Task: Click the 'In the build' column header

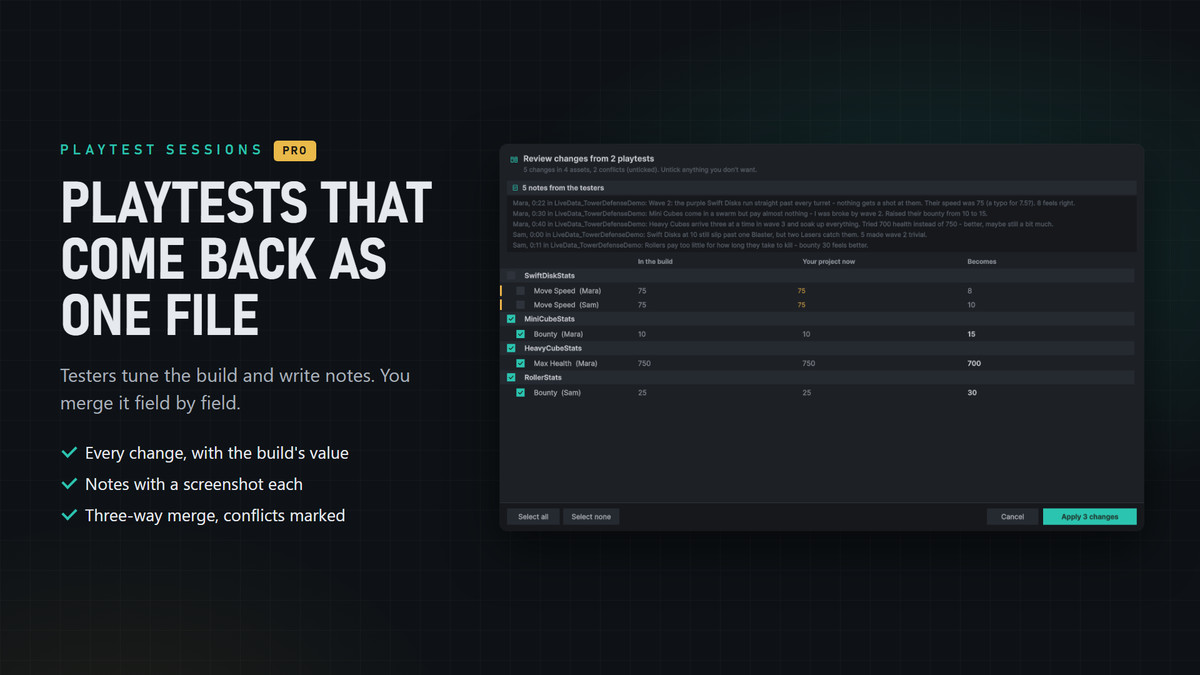Action: [x=655, y=262]
